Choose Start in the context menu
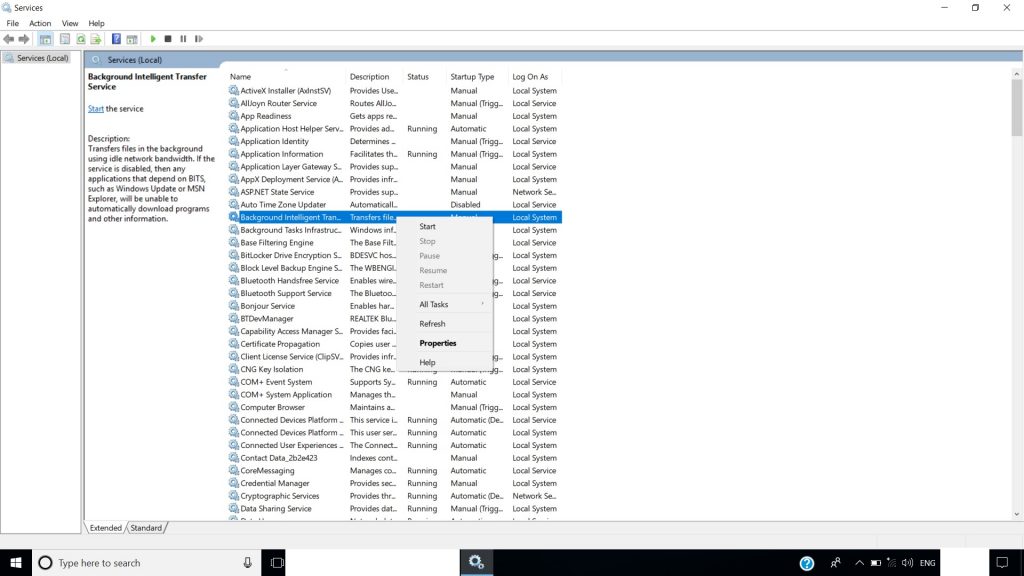Viewport: 1024px width, 576px height. pyautogui.click(x=445, y=227)
